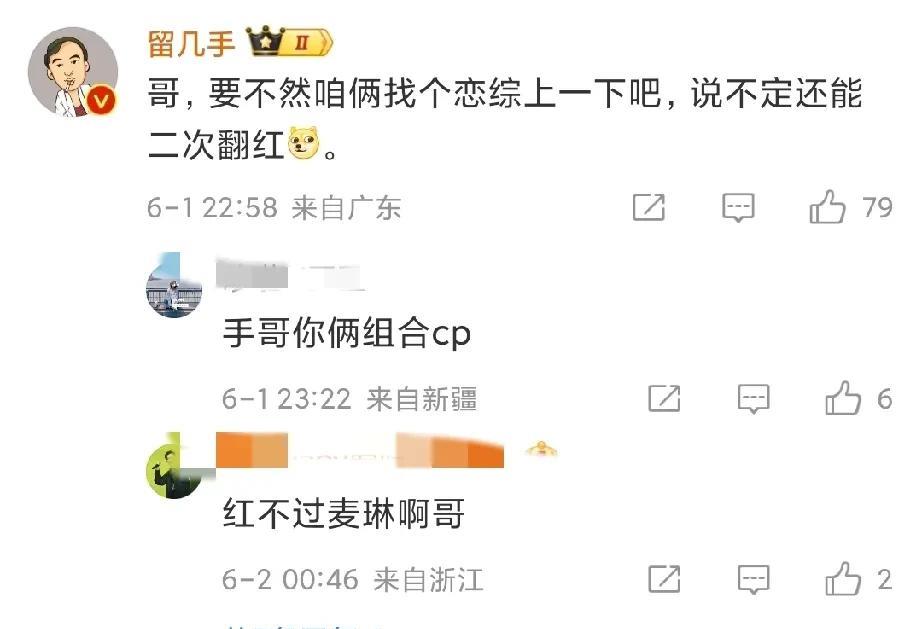Open the 留几手 username link
The width and height of the screenshot is (922, 629).
coord(191,43)
